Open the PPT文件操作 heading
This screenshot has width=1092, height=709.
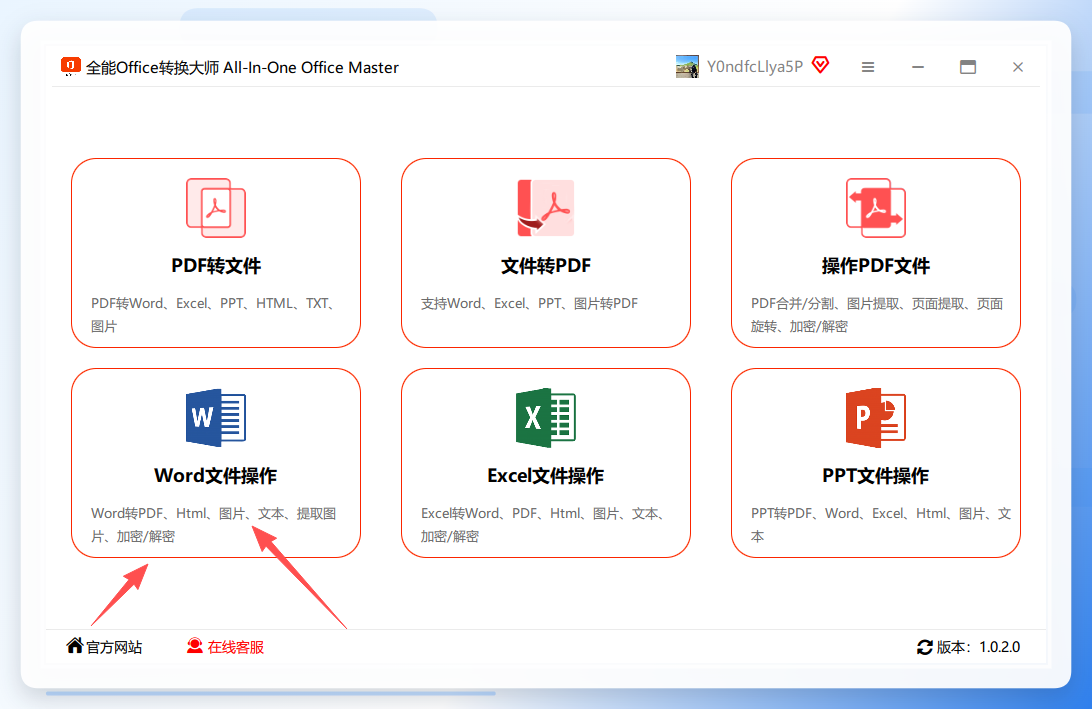[x=875, y=476]
